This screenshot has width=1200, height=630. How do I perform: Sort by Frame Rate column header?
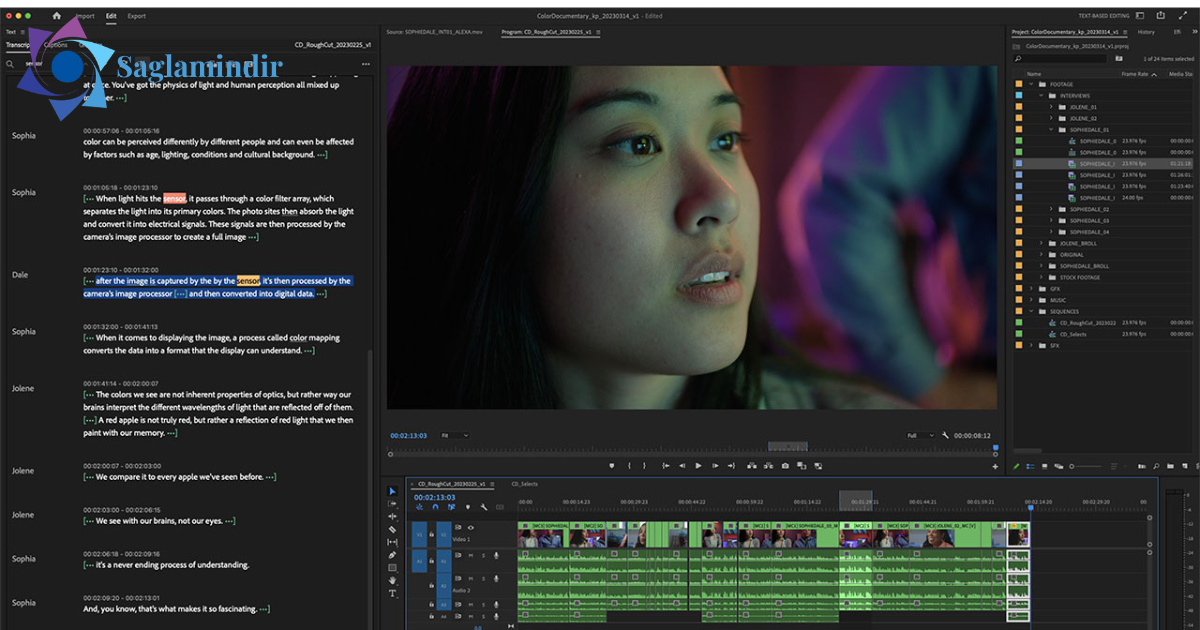(x=1135, y=74)
